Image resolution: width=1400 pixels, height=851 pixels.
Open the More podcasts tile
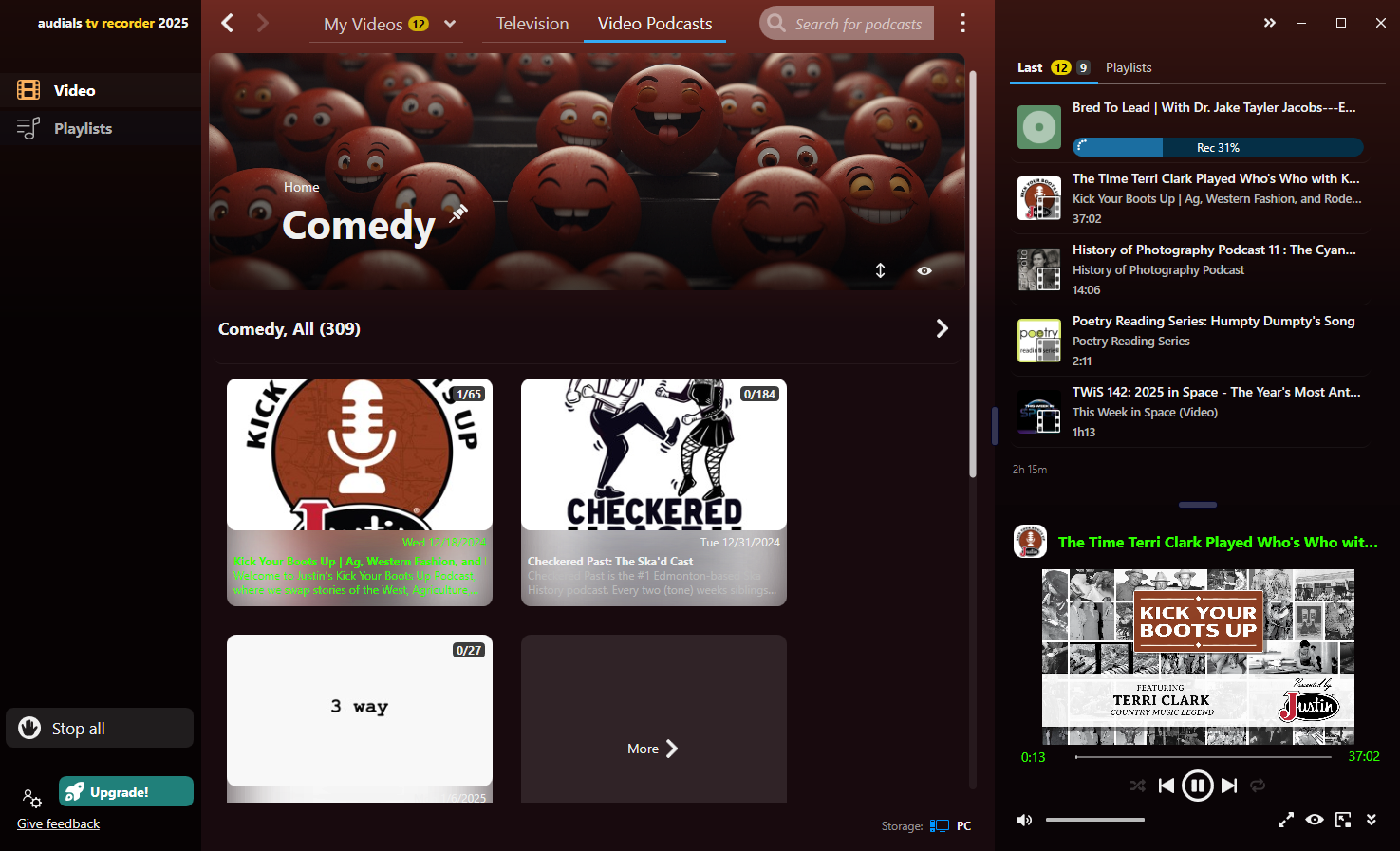654,718
